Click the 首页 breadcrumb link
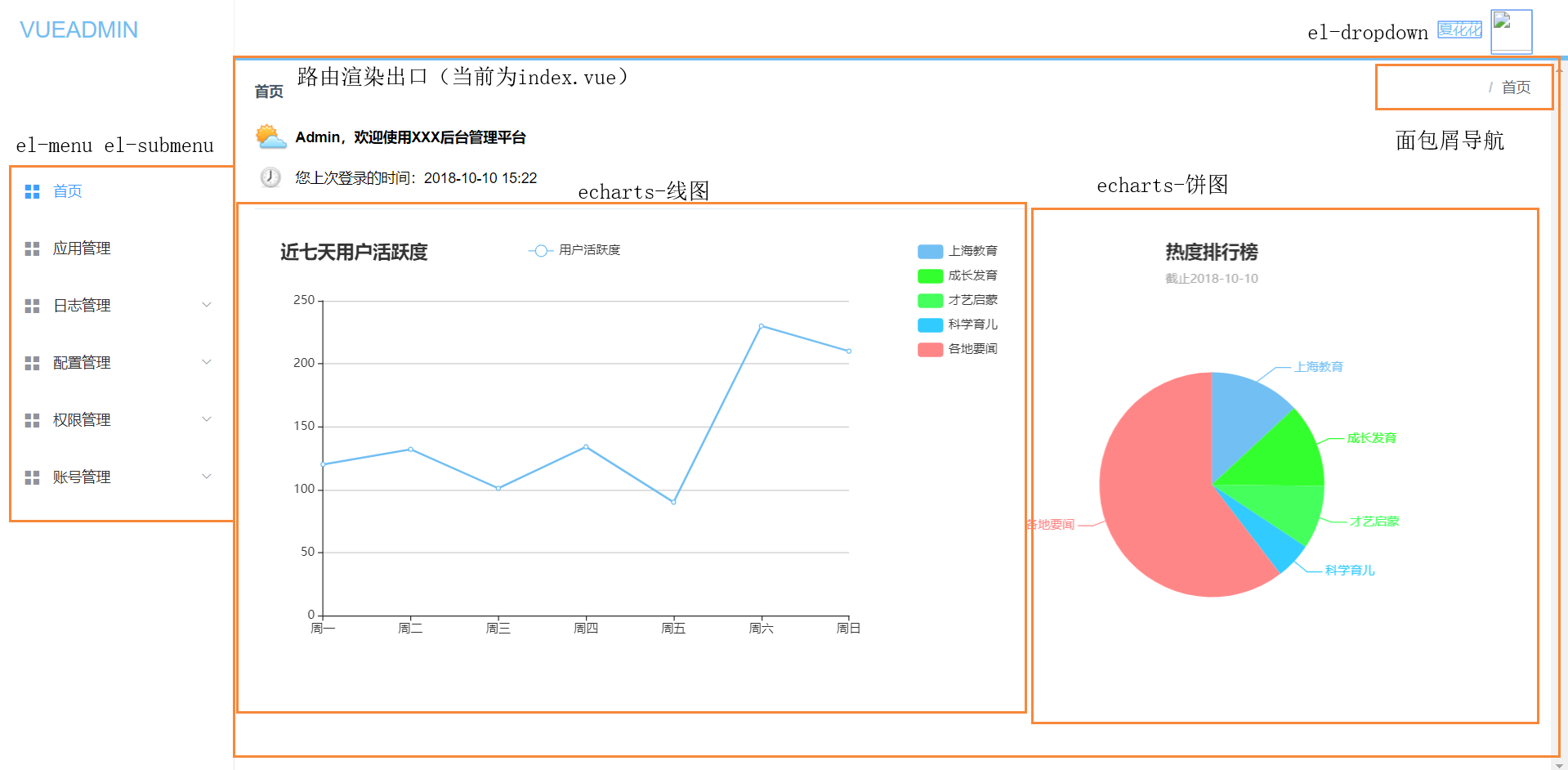The width and height of the screenshot is (1568, 770). tap(1516, 87)
